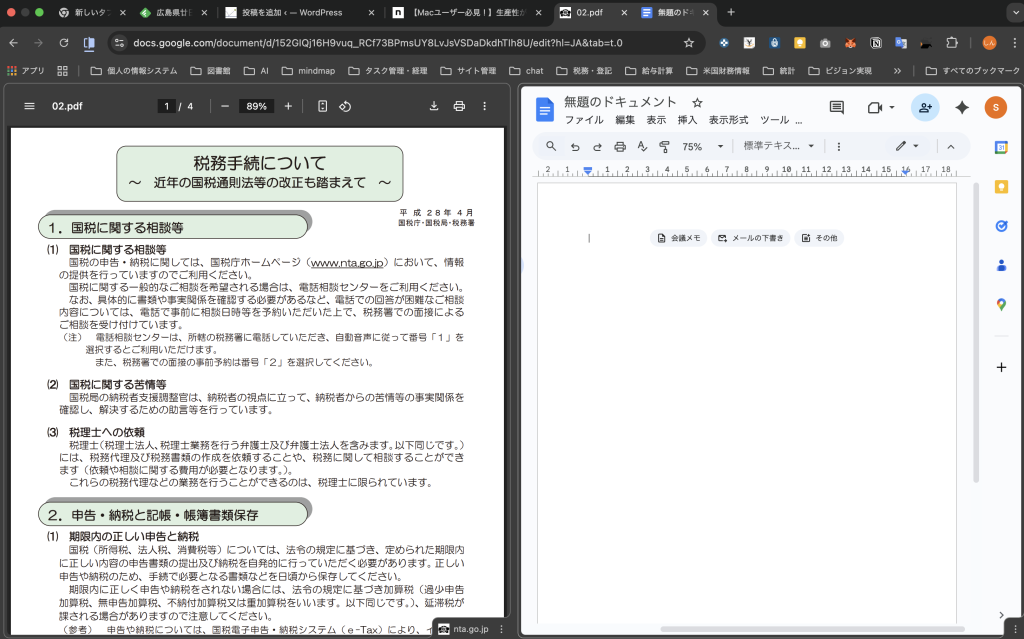Open the editing mode pencil dropdown
This screenshot has width=1024, height=639.
point(908,146)
